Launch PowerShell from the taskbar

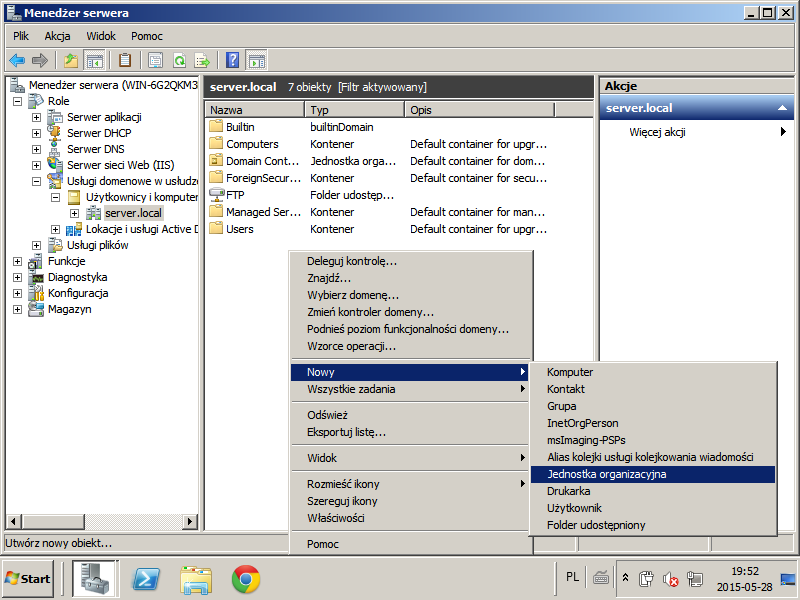click(x=146, y=579)
